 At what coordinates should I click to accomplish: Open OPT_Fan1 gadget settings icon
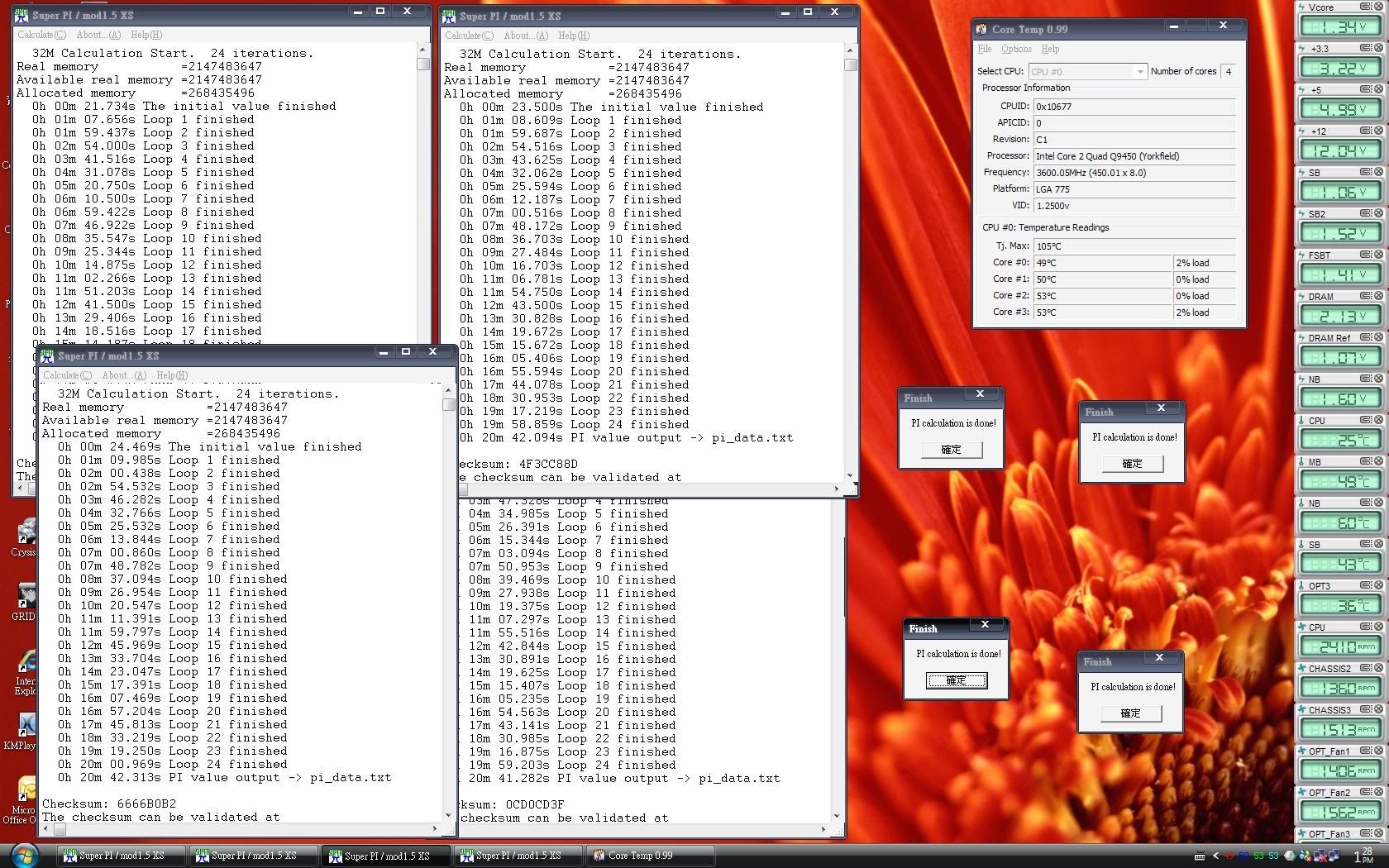(x=1366, y=751)
